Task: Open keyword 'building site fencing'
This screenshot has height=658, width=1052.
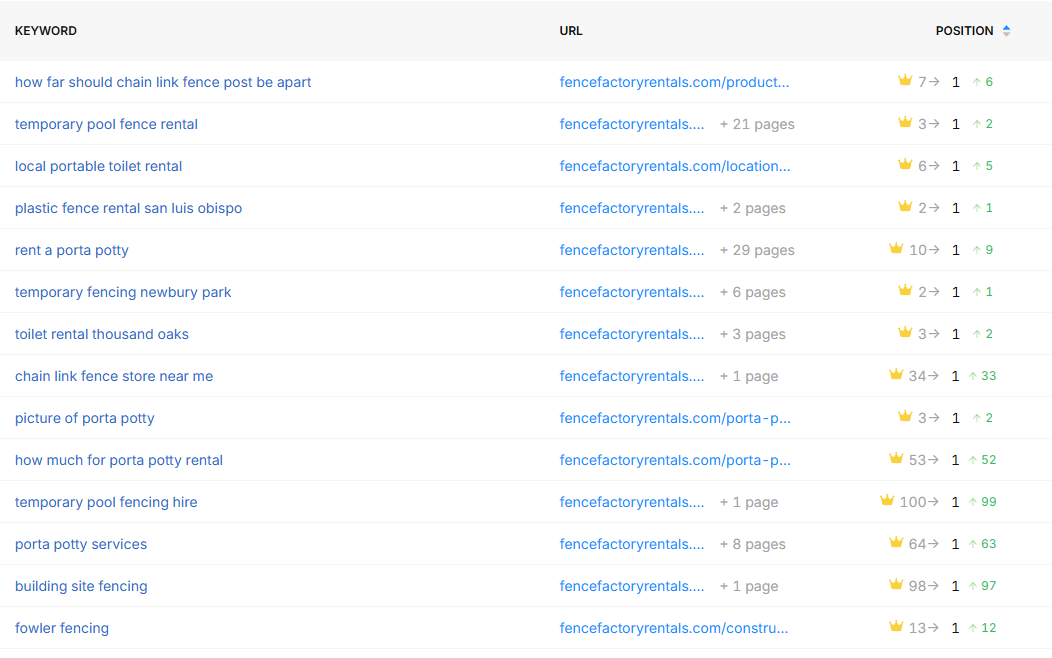Action: click(81, 586)
